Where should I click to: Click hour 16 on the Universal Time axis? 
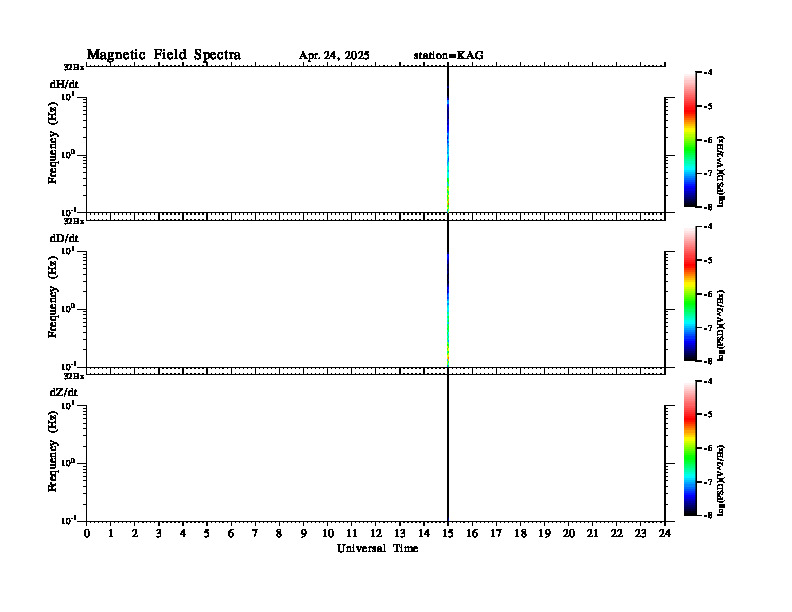click(x=472, y=533)
